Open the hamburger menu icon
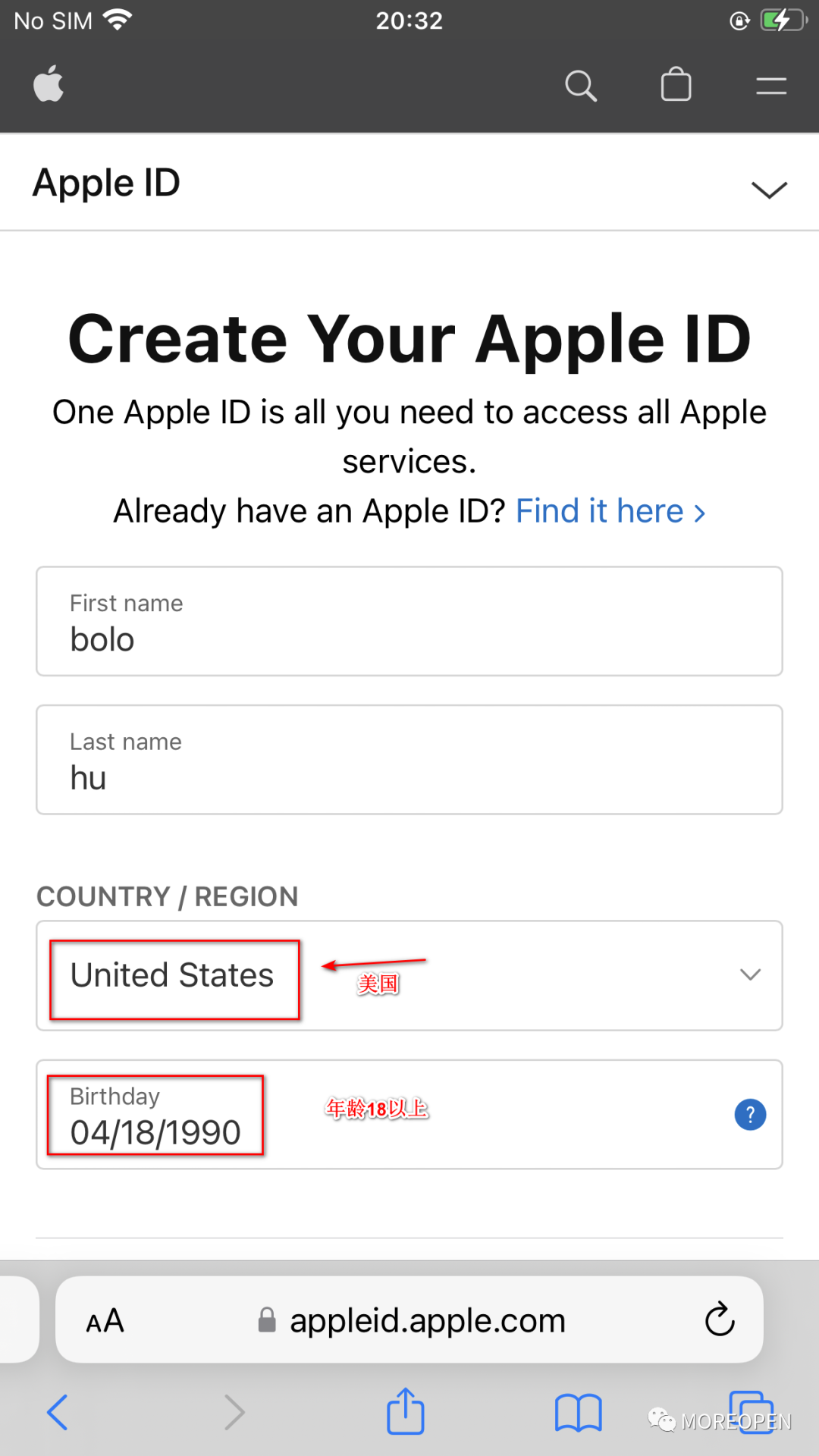This screenshot has width=819, height=1456. click(x=771, y=86)
